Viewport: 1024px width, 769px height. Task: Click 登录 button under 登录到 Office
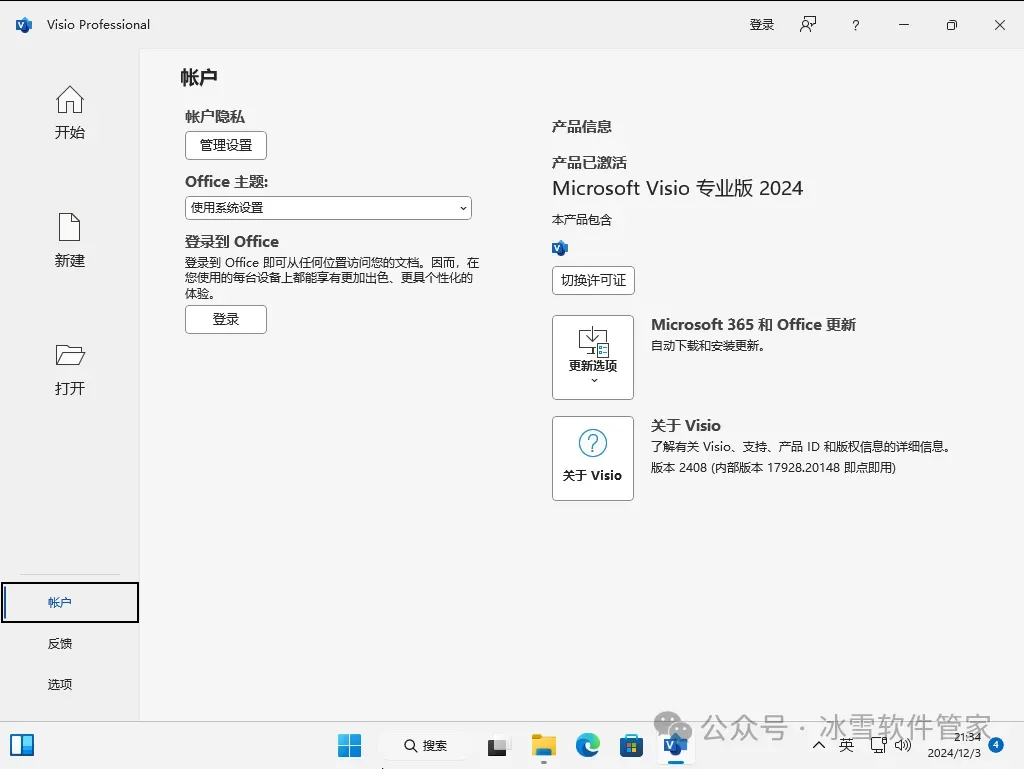click(226, 319)
